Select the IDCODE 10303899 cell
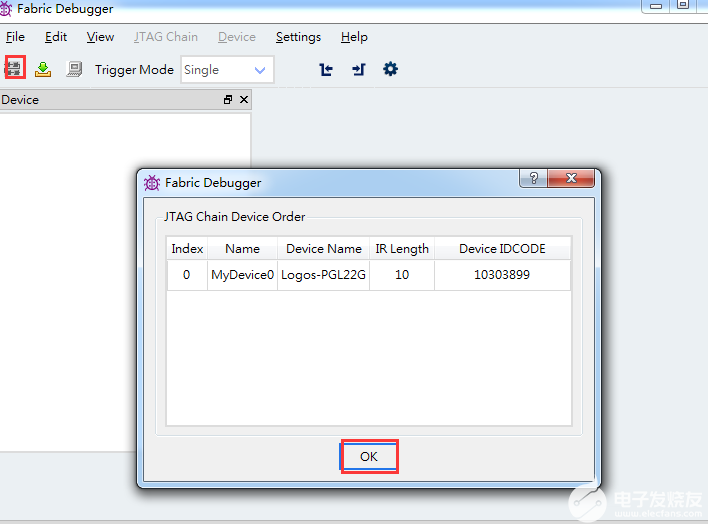 pos(502,275)
